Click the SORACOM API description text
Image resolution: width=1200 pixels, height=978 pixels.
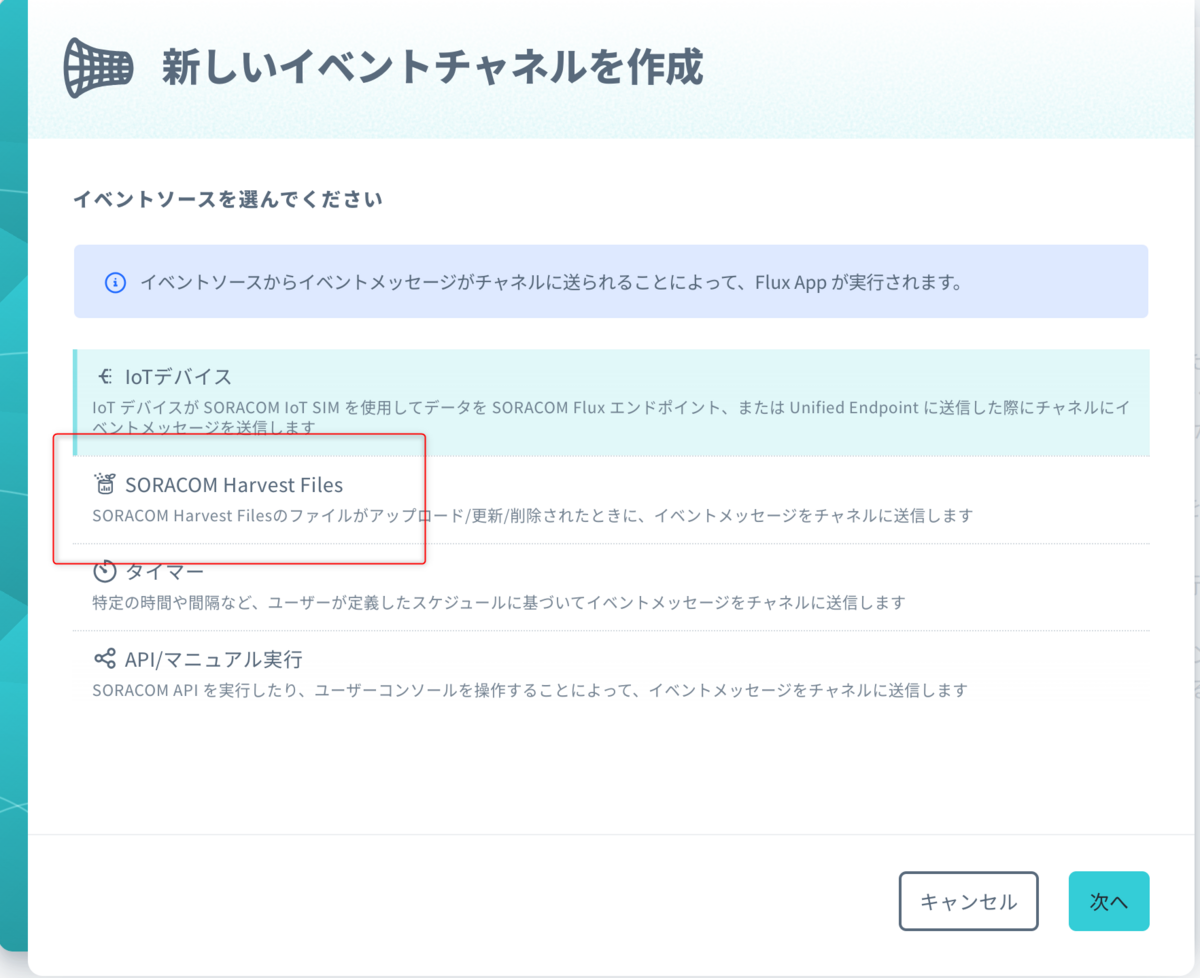pyautogui.click(x=530, y=690)
